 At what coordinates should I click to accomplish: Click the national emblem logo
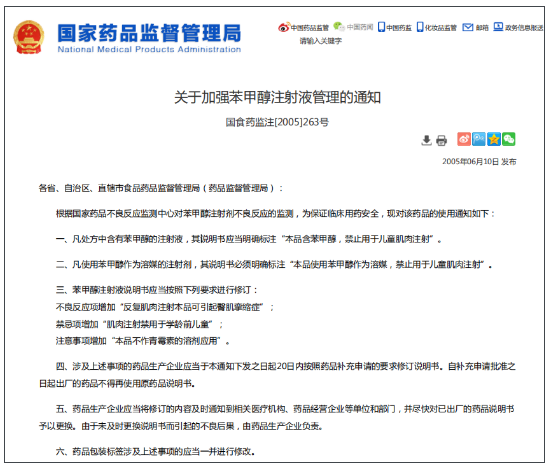click(x=29, y=37)
